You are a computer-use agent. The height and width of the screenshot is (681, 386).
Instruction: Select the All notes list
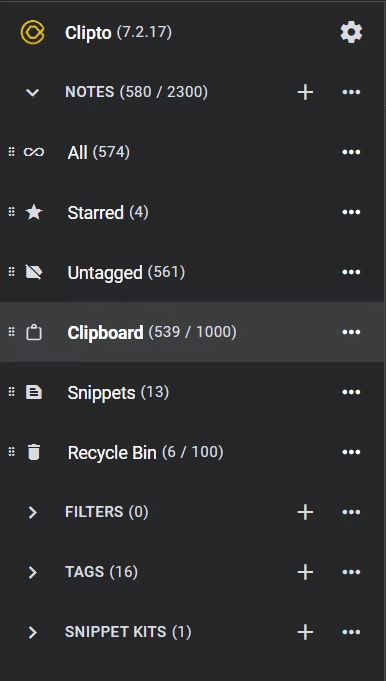coord(192,152)
